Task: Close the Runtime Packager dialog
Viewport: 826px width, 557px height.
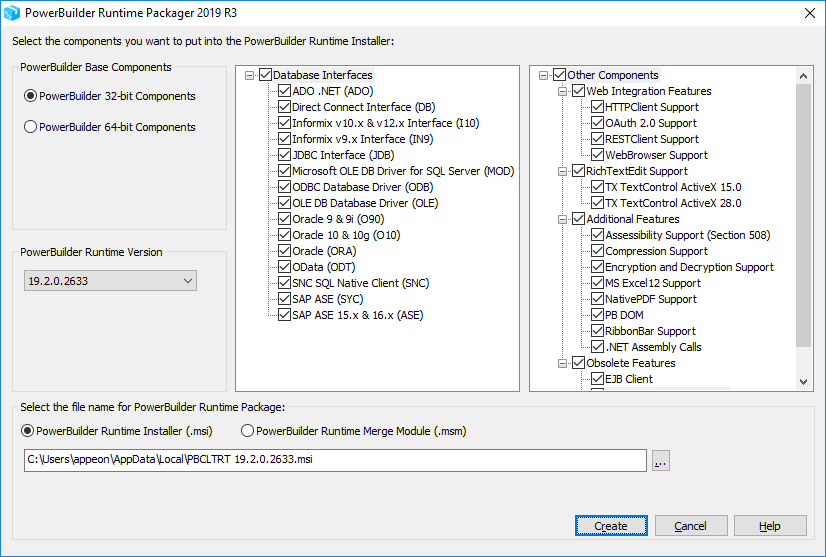Action: [x=808, y=13]
